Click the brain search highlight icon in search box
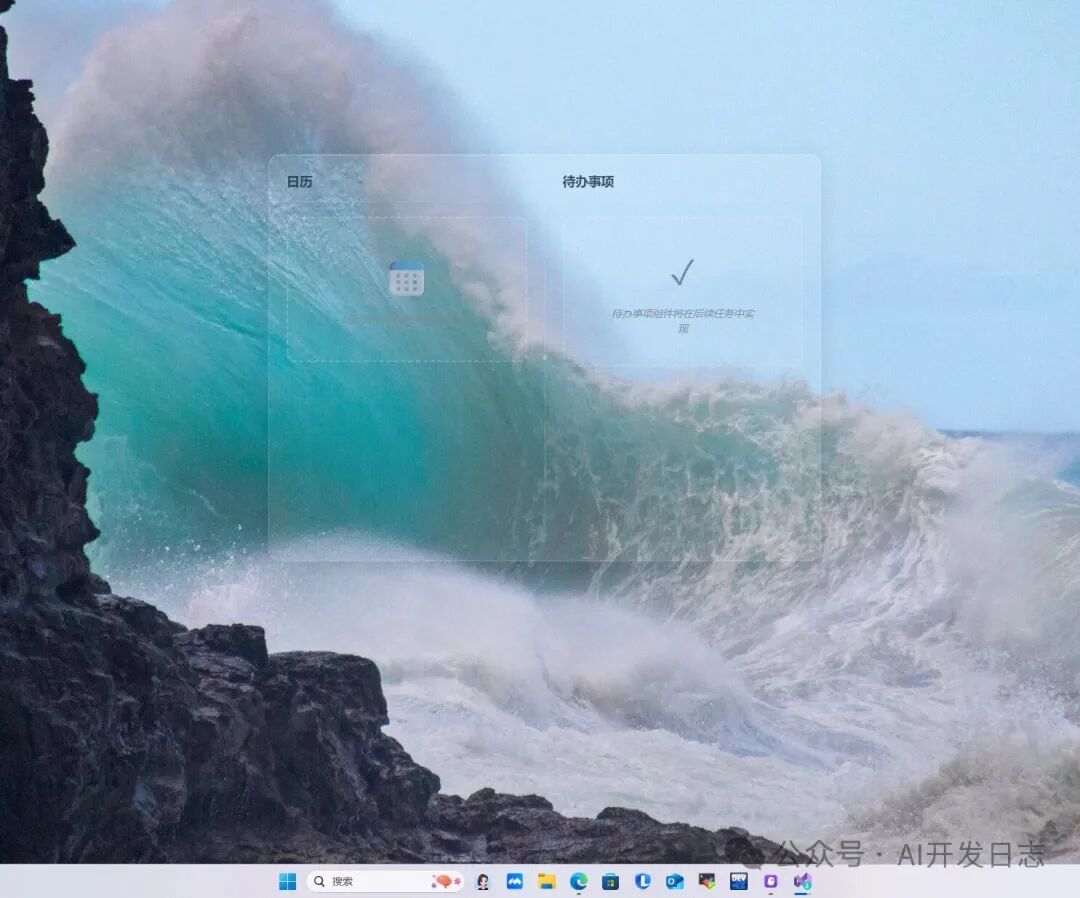Image resolution: width=1080 pixels, height=898 pixels. click(x=446, y=881)
